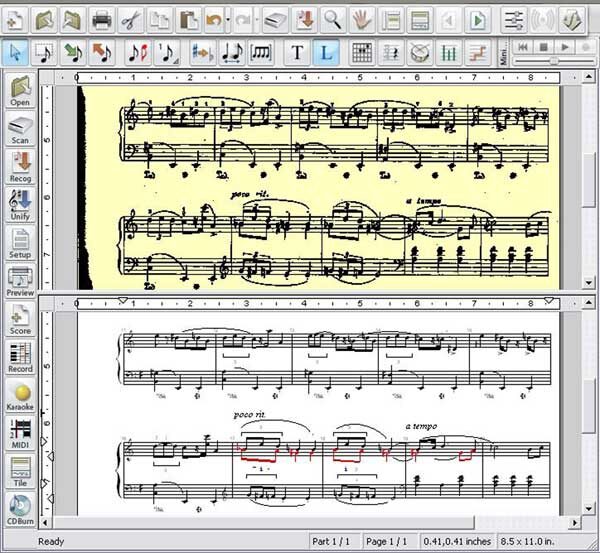Click the green vertical bars icon

click(449, 52)
